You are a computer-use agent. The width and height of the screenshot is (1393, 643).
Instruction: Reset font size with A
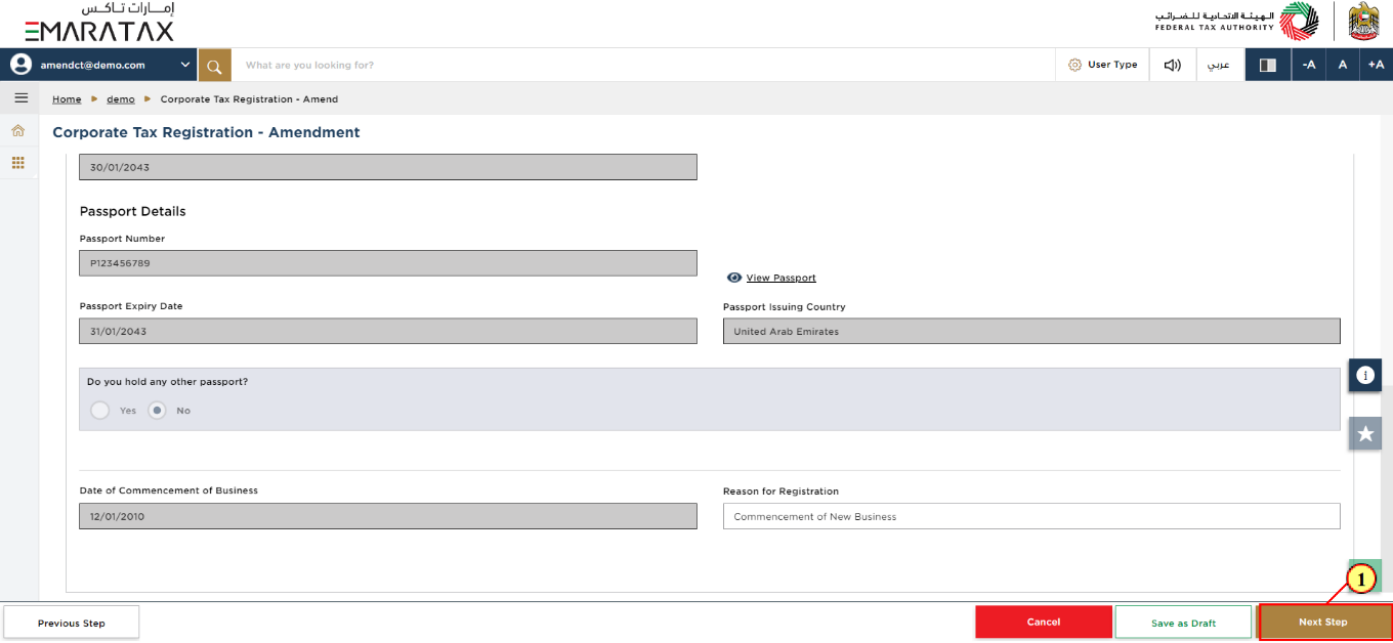[1343, 65]
